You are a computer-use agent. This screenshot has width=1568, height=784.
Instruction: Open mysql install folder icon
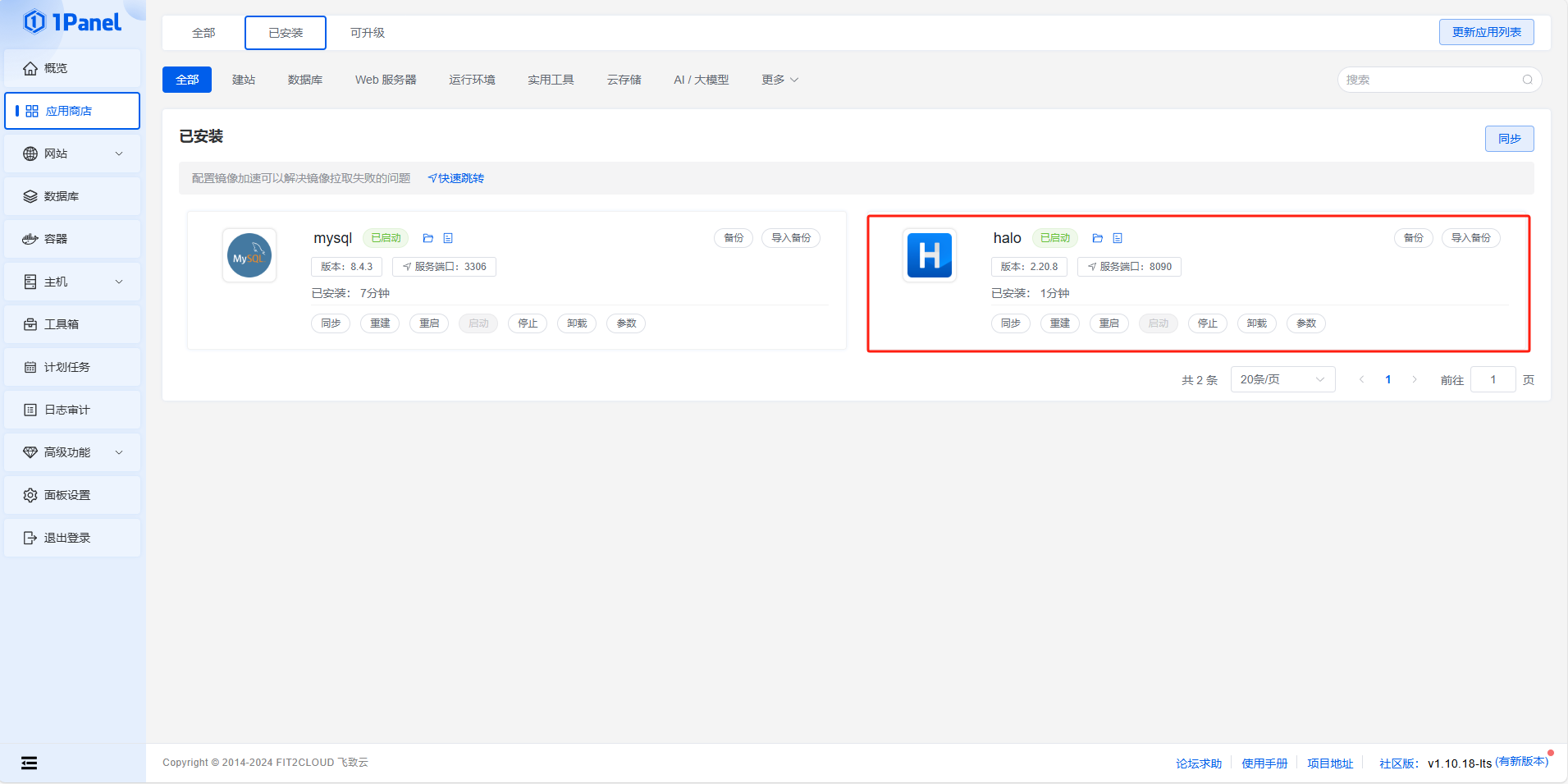pos(427,238)
